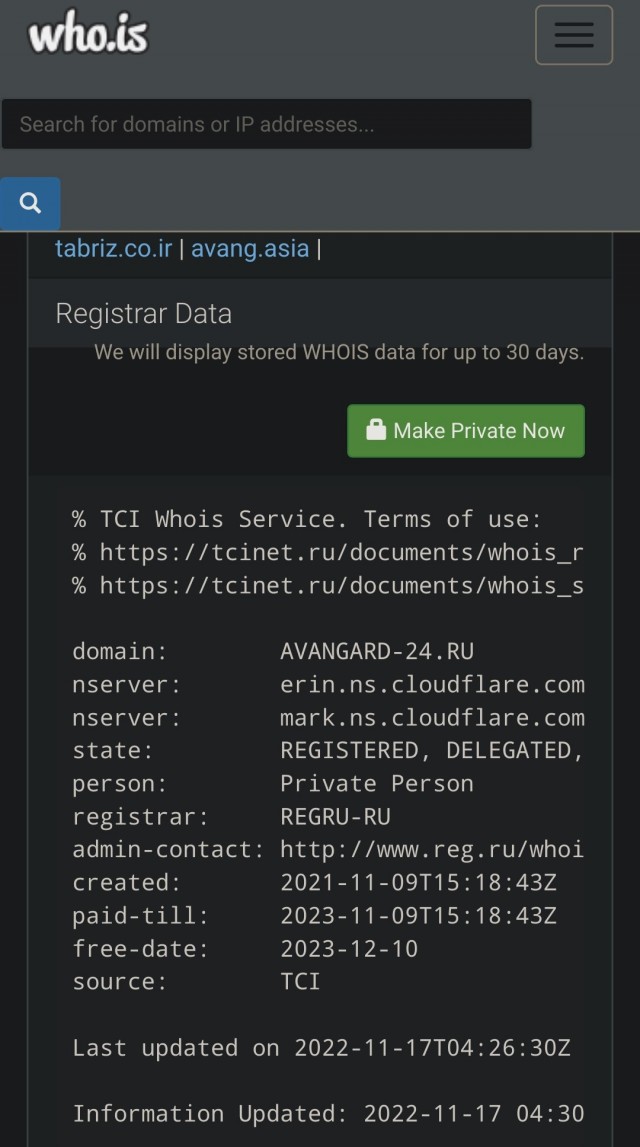This screenshot has width=640, height=1147.
Task: Click the created date 2021-11-09 value
Action: coord(418,883)
